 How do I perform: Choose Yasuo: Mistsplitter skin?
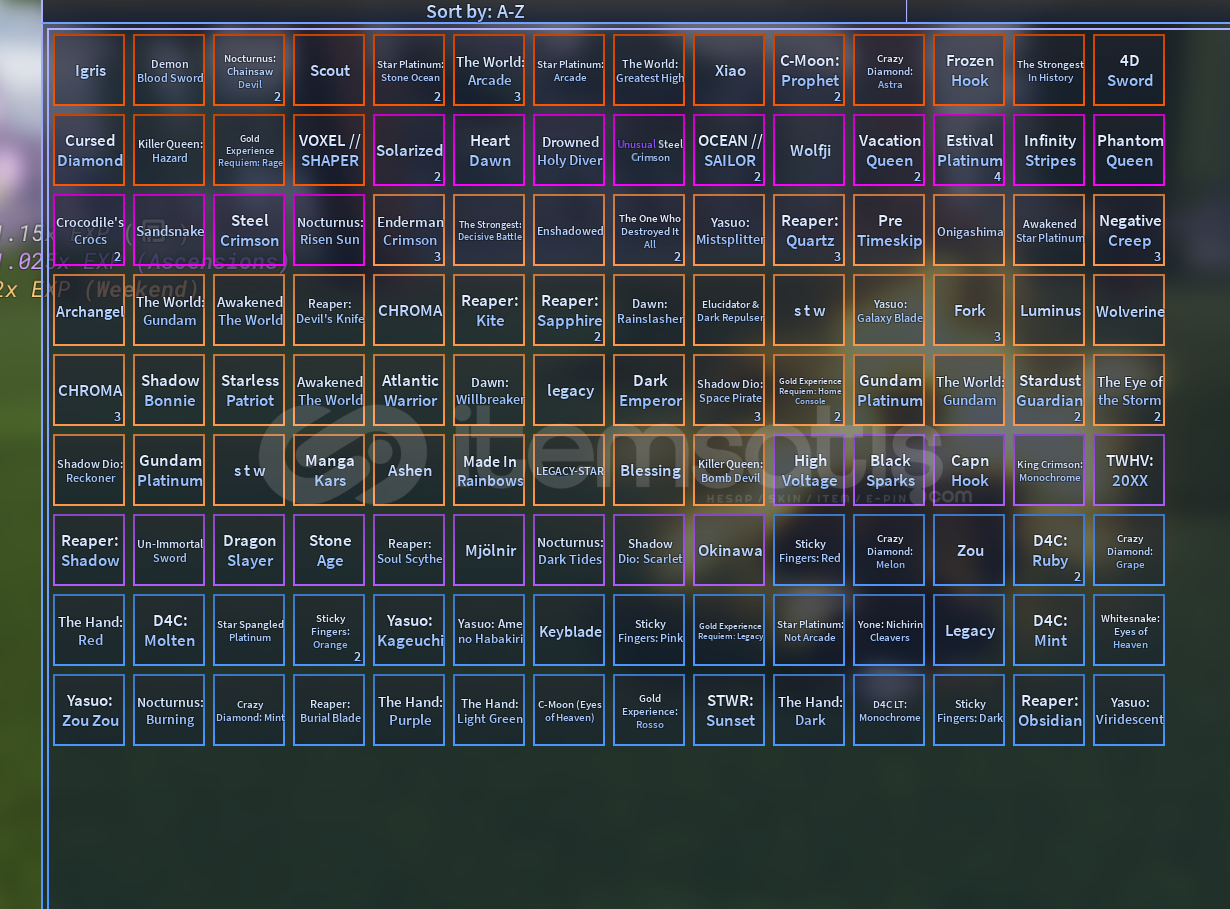730,231
